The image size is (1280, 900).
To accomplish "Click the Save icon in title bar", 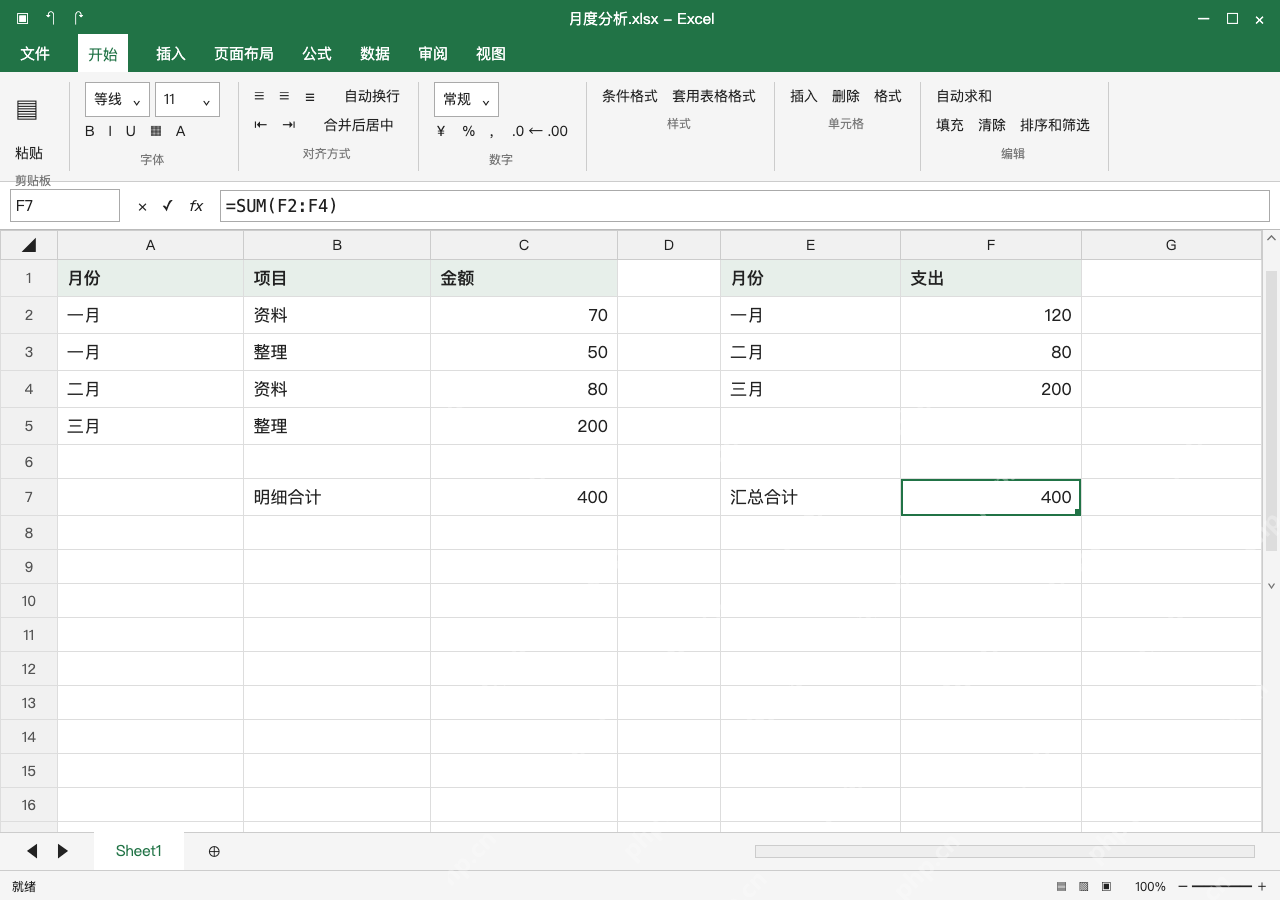I will pyautogui.click(x=23, y=18).
